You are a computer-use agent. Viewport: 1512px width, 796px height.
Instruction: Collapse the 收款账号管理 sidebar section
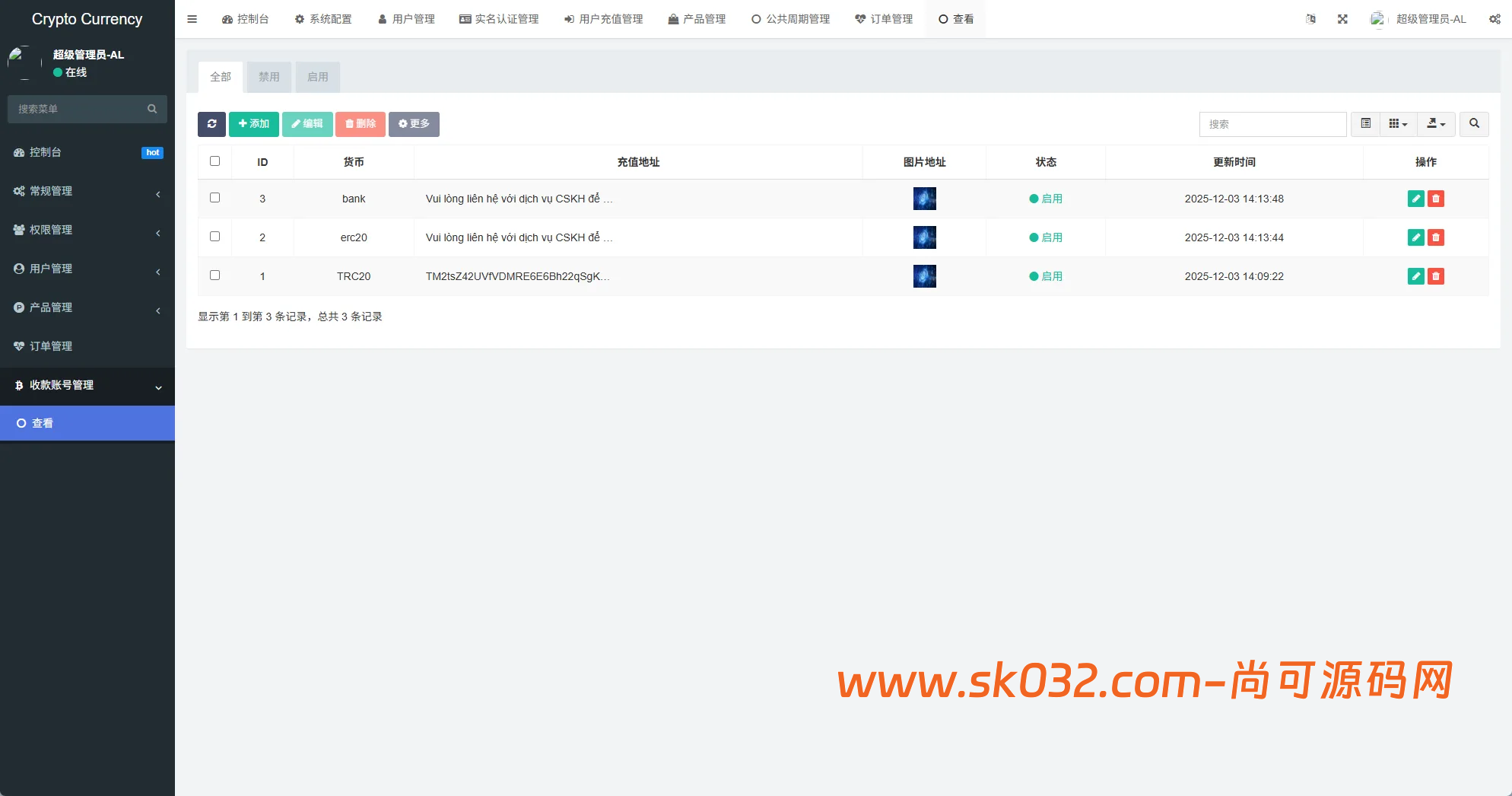pos(87,385)
